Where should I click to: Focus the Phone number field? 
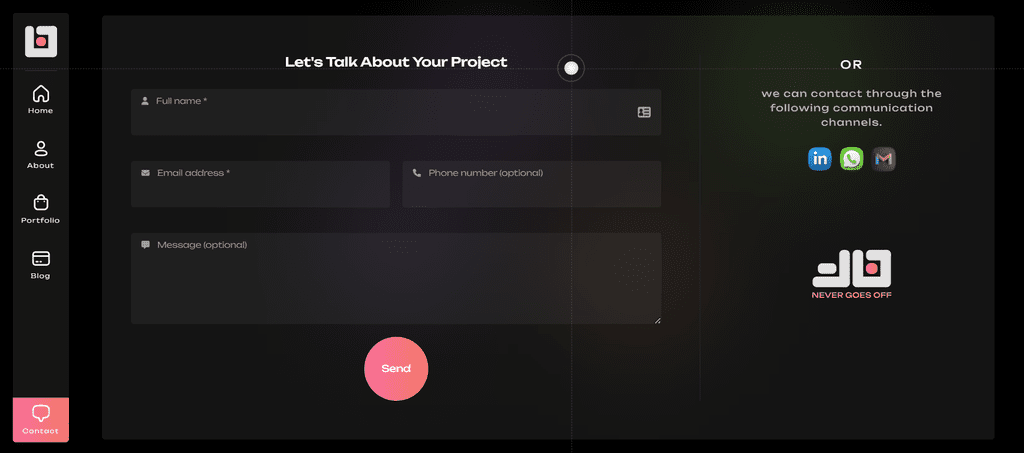[532, 184]
